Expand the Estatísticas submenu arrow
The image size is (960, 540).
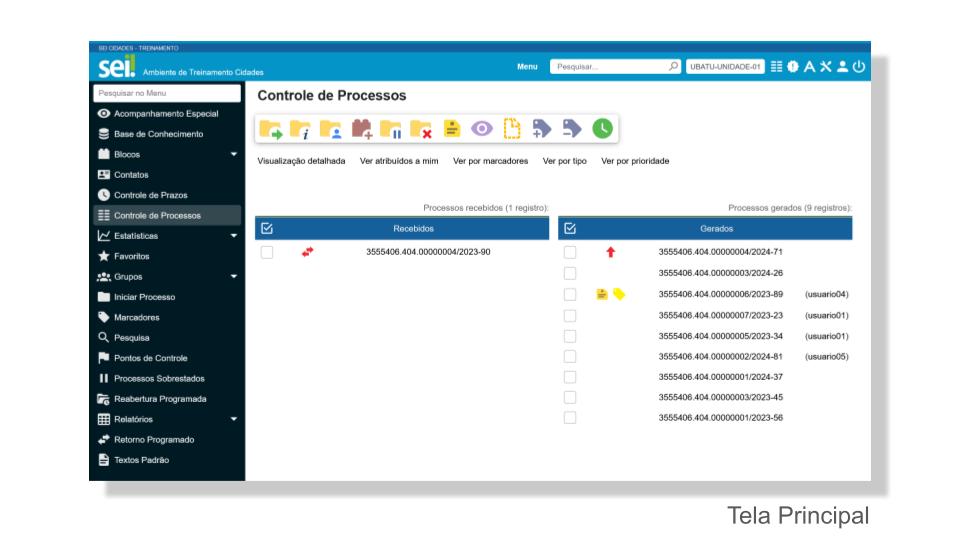[234, 236]
